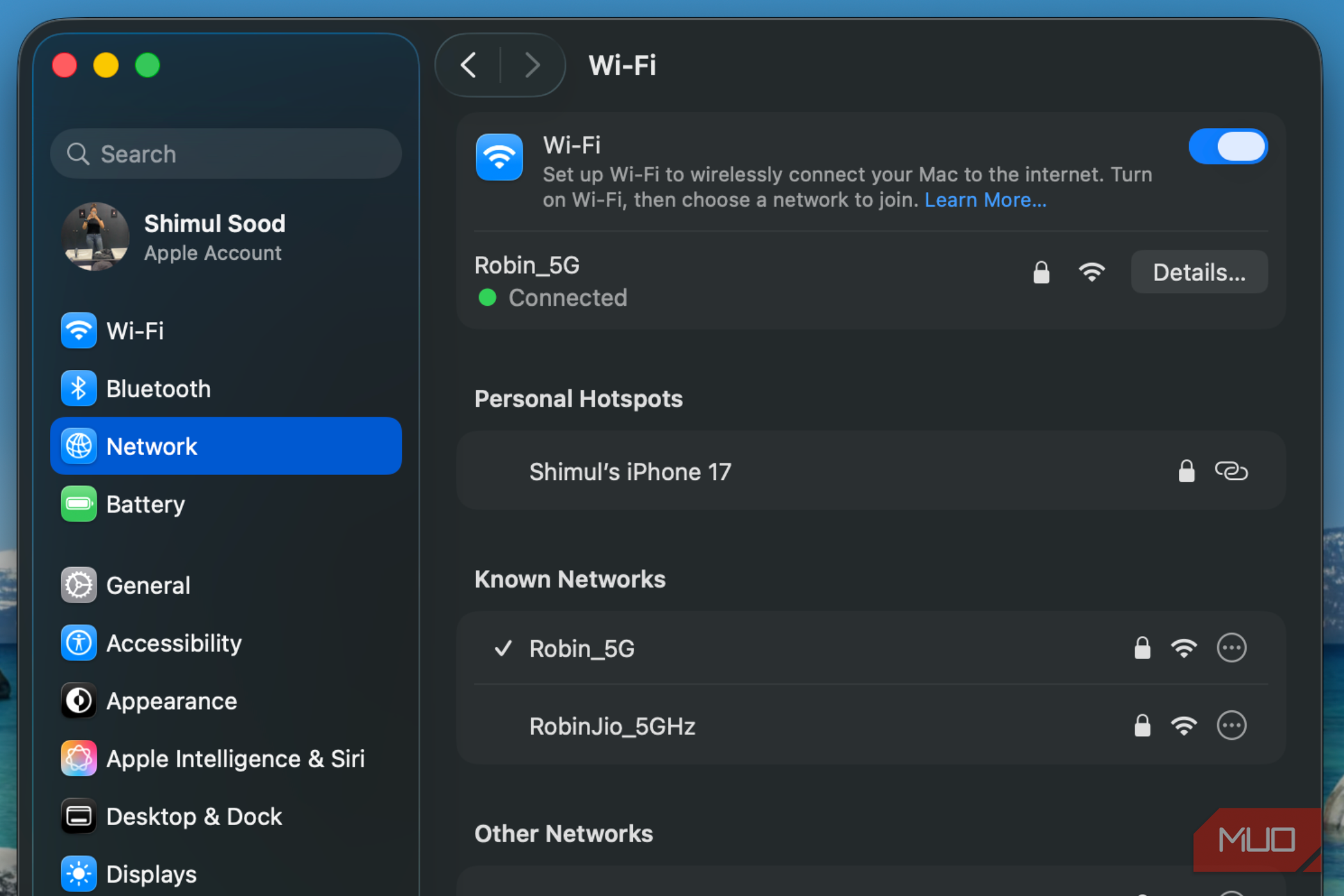Click Wi-Fi signal icon in known Robin_5G row
The height and width of the screenshot is (896, 1344).
[x=1184, y=648]
